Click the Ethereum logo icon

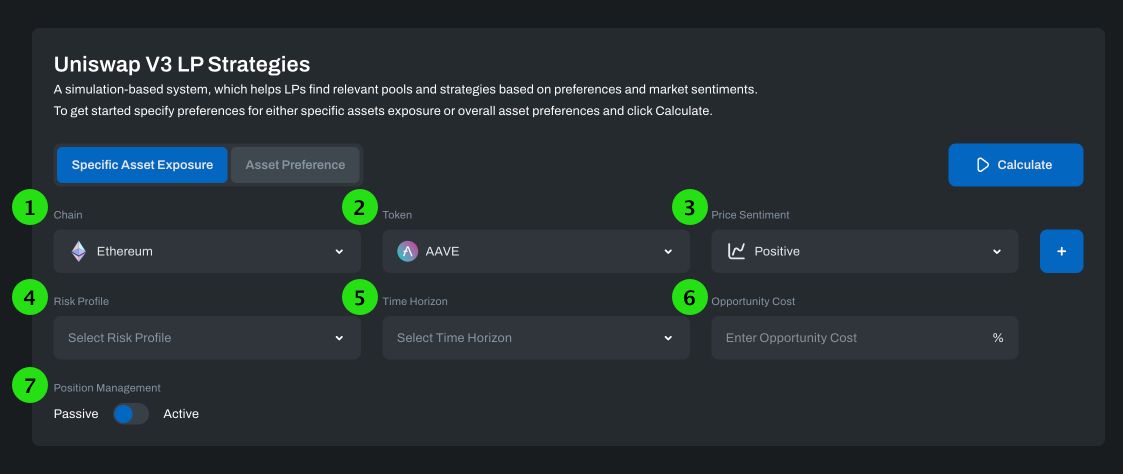pyautogui.click(x=79, y=251)
